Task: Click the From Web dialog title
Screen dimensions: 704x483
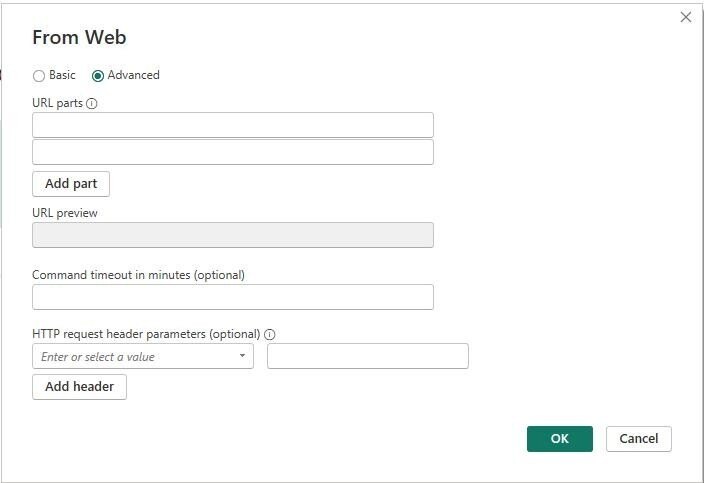Action: coord(79,37)
